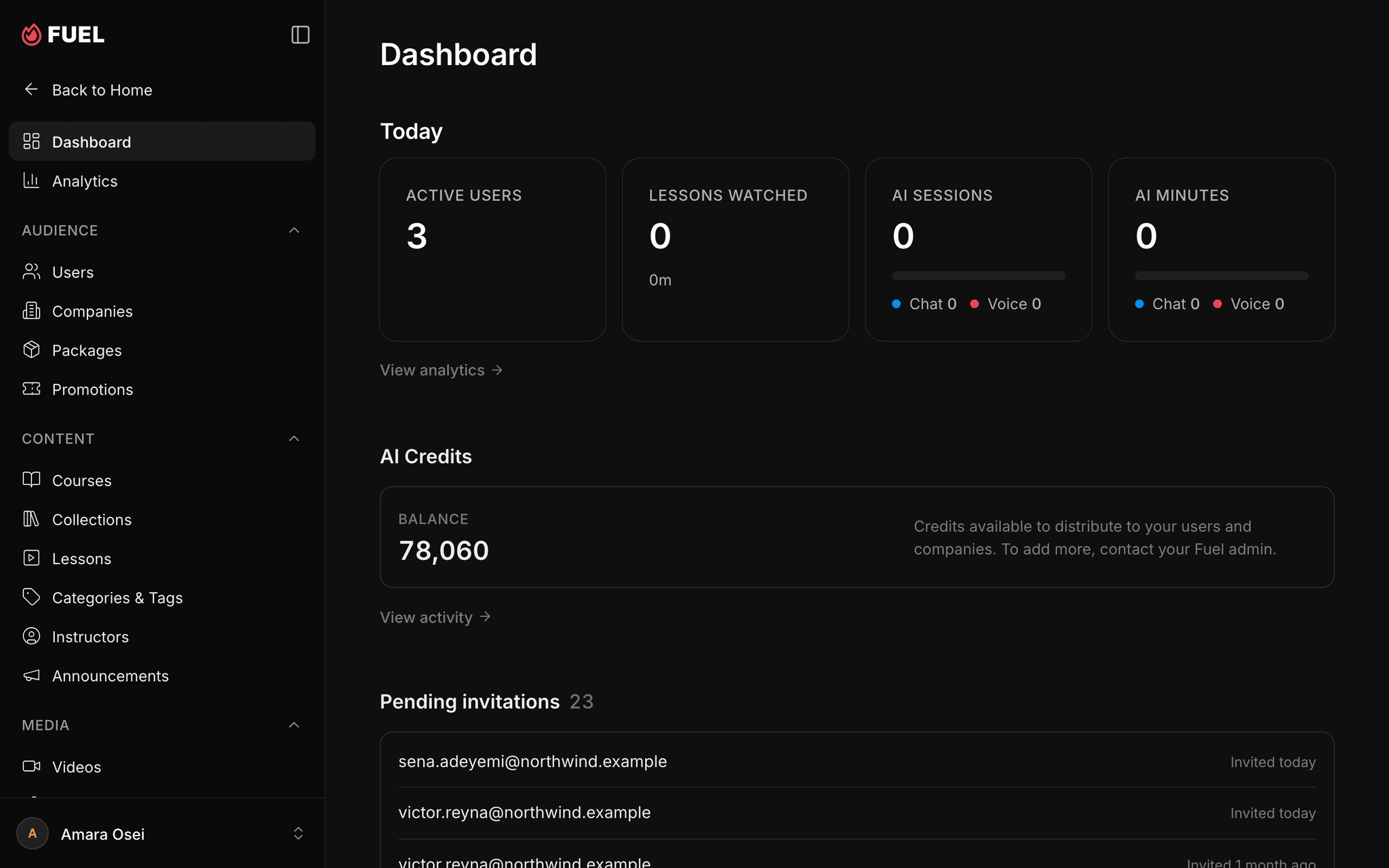Click the Back to Home arrow icon

click(31, 90)
